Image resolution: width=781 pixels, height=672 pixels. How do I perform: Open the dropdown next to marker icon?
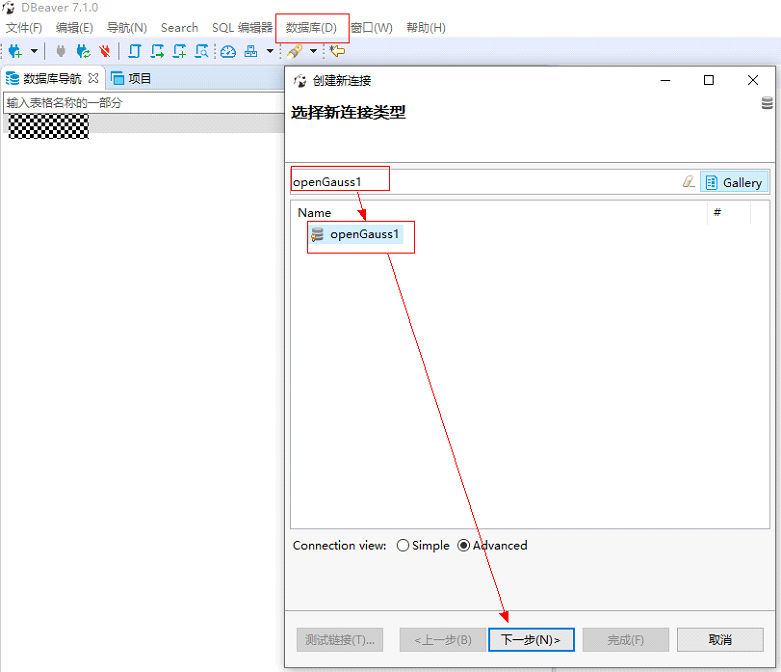(313, 51)
